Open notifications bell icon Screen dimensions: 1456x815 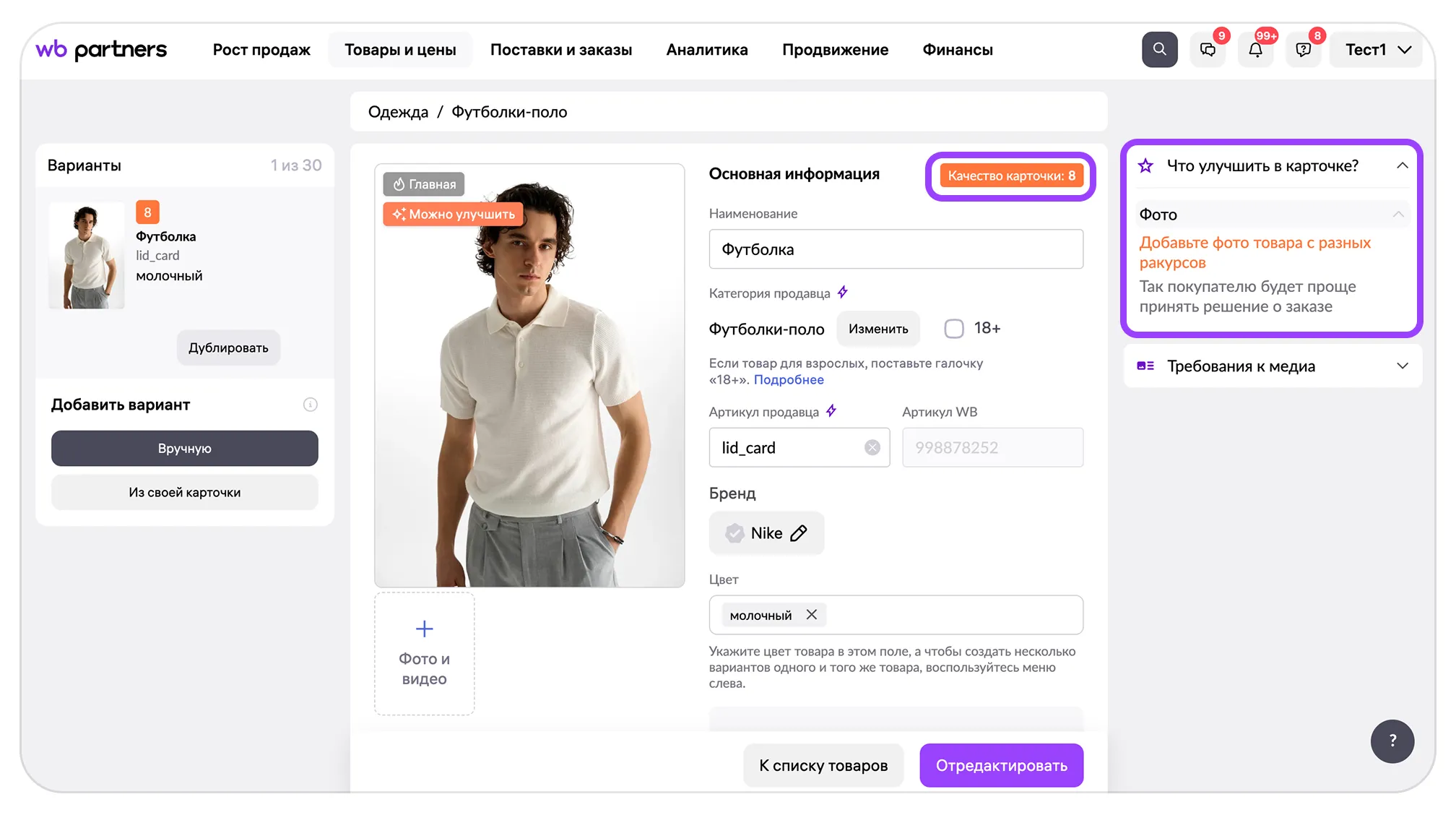1255,49
